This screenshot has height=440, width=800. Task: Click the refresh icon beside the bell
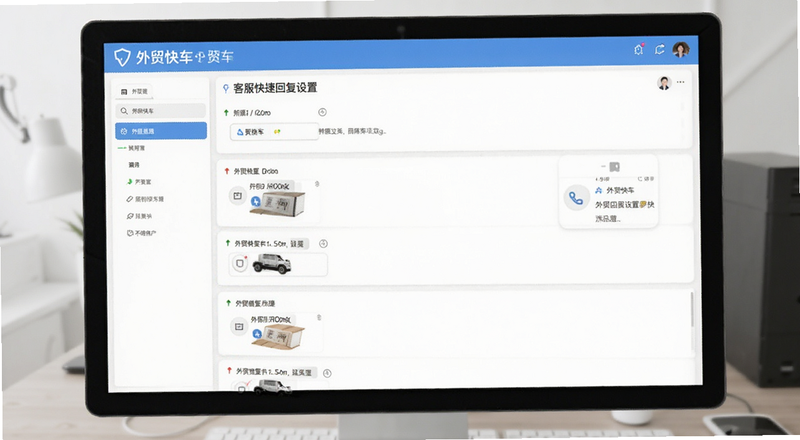pos(659,50)
